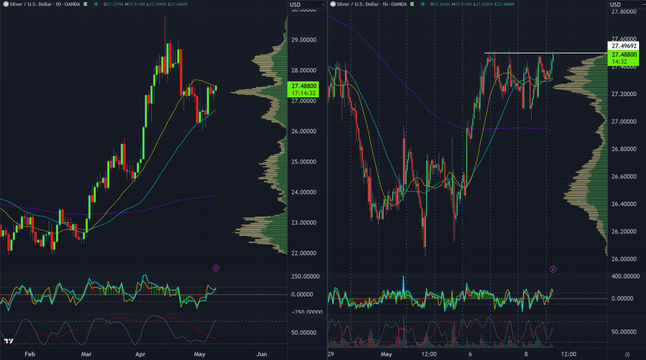646x360 pixels.
Task: Click the 22.00000 price axis label
Action: 304,253
